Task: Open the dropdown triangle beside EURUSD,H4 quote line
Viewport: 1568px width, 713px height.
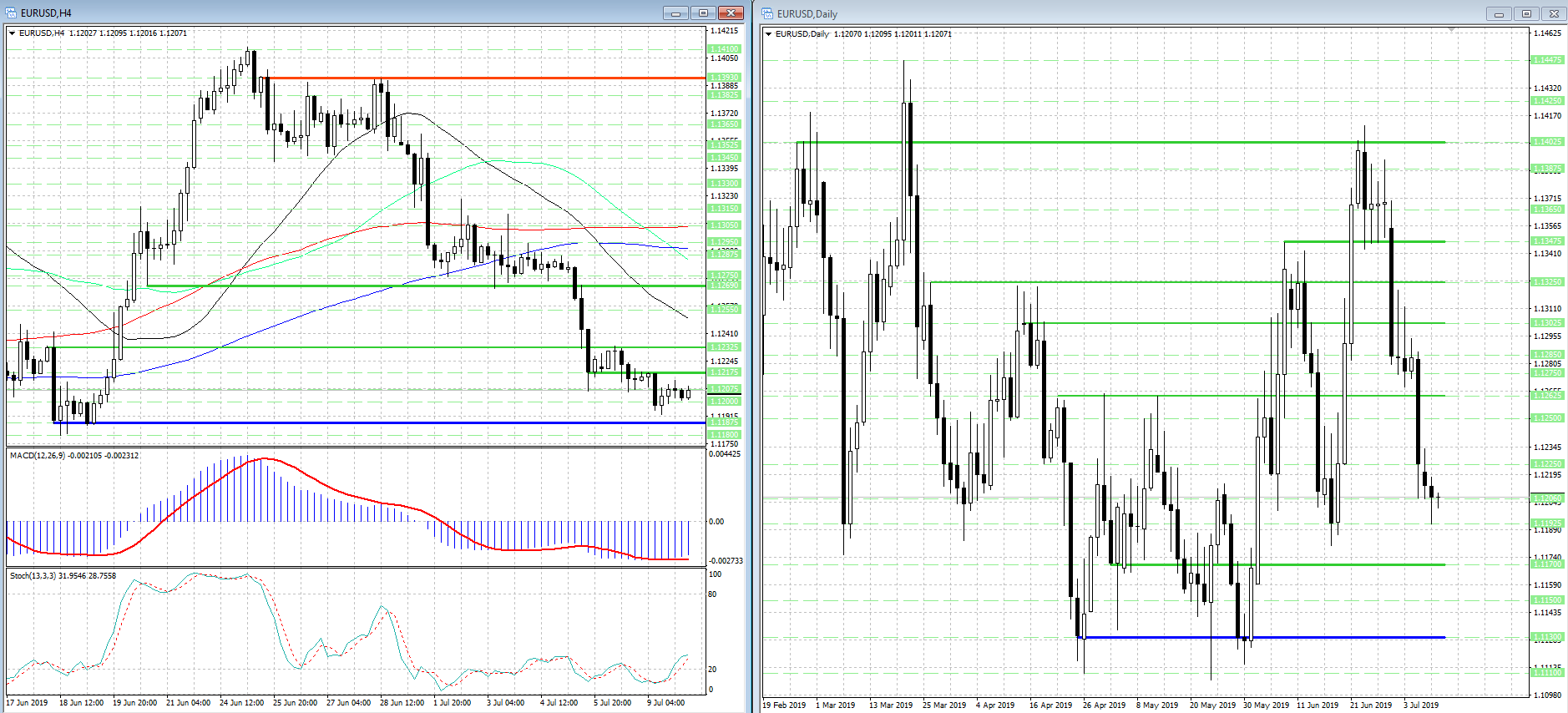Action: (x=12, y=33)
